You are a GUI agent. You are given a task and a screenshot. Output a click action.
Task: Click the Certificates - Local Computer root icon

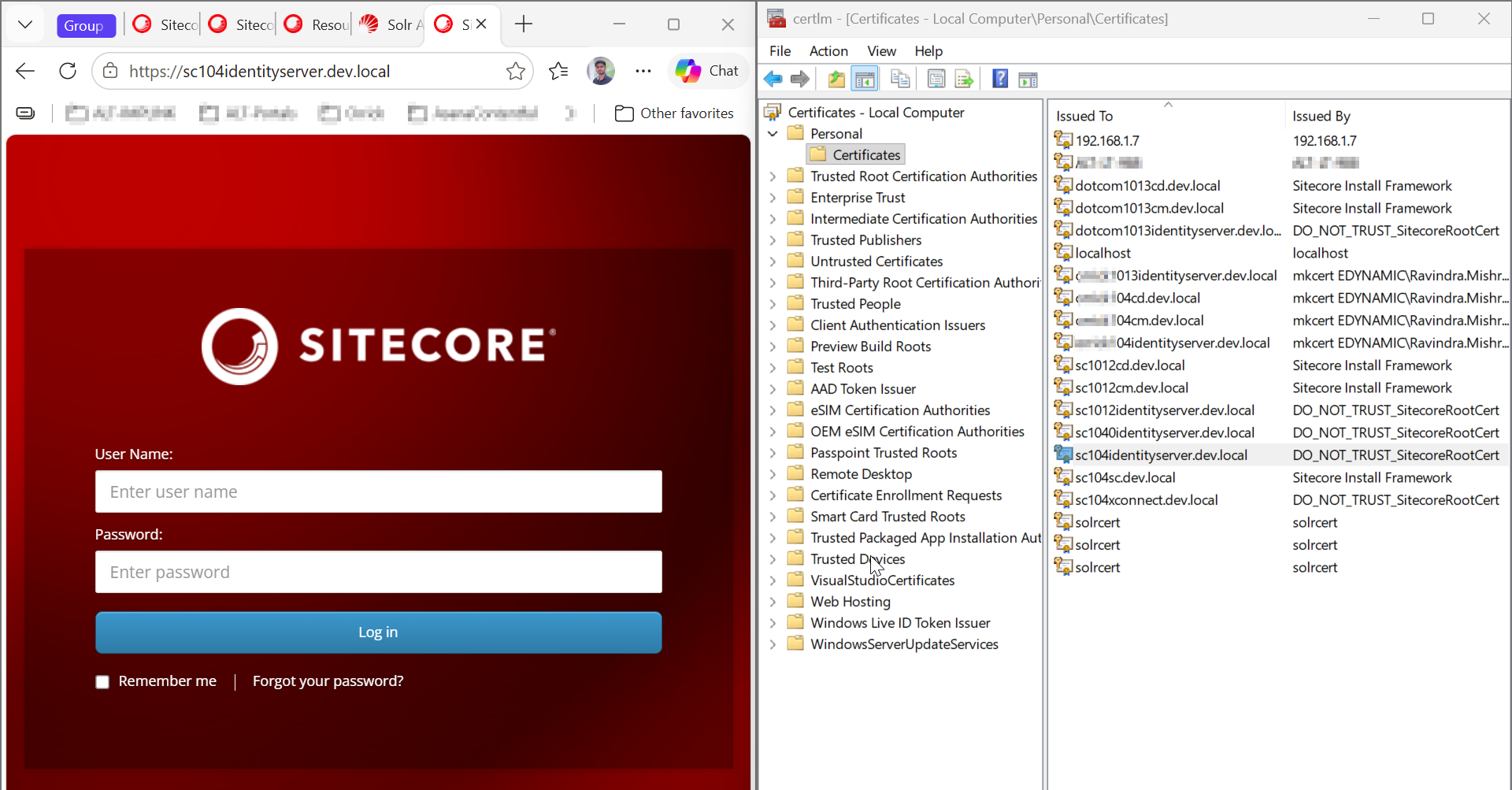773,112
